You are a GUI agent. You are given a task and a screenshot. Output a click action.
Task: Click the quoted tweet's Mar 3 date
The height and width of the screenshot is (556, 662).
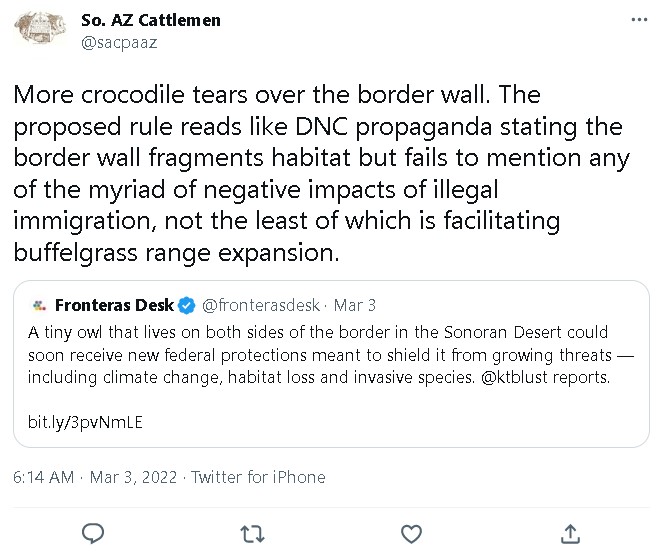tap(355, 305)
